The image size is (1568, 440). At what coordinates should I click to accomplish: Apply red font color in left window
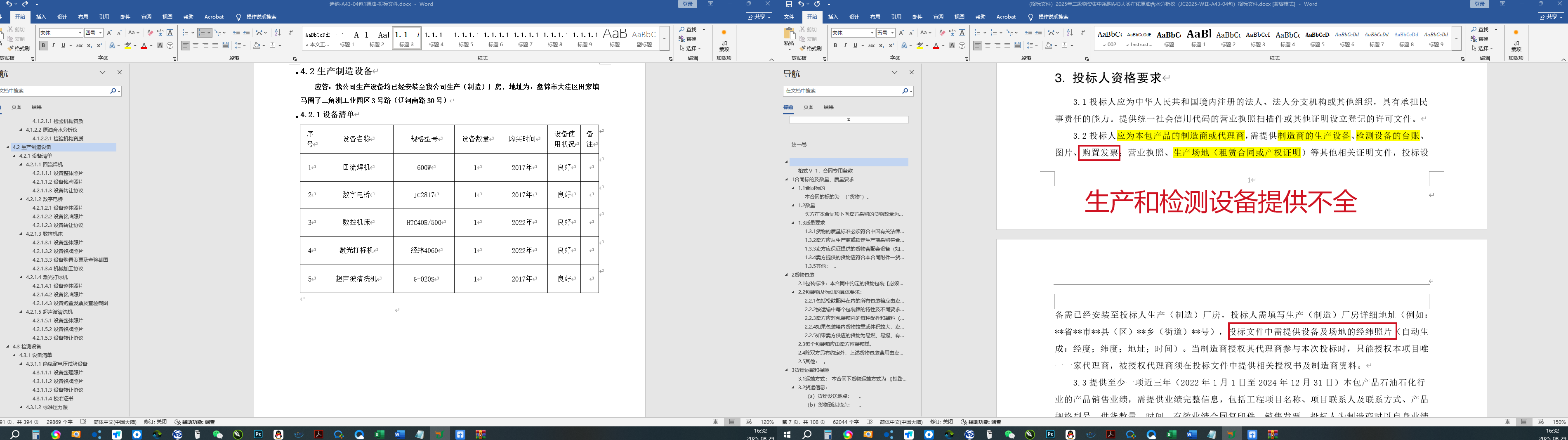click(x=144, y=46)
